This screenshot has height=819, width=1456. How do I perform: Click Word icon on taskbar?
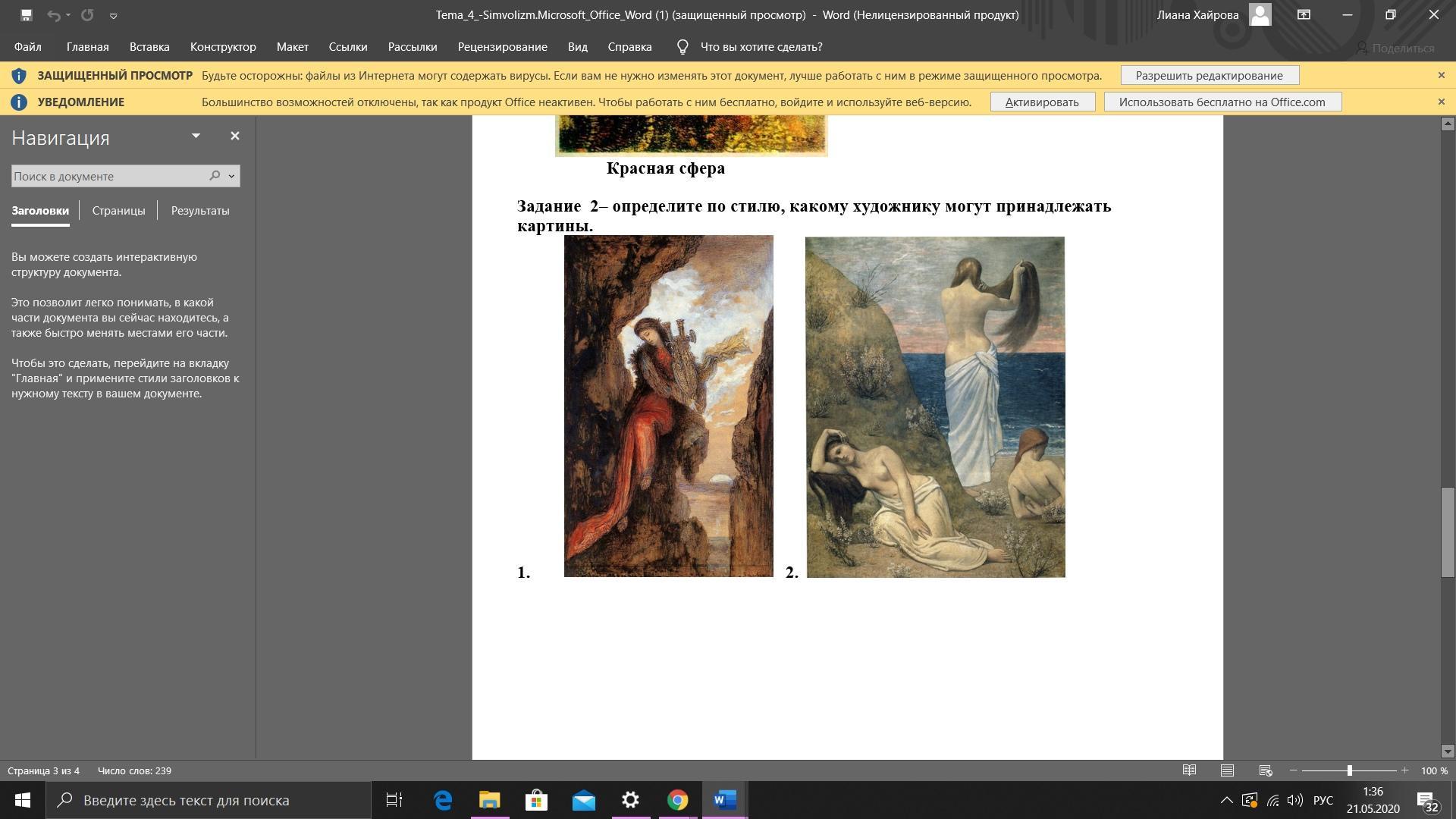tap(724, 800)
